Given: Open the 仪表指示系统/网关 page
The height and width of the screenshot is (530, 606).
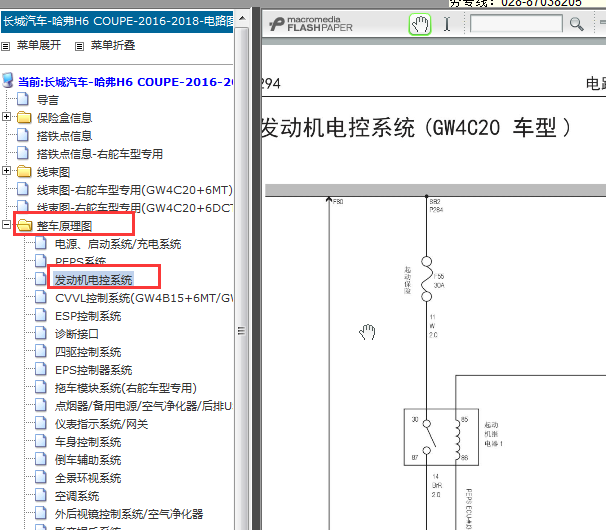Looking at the screenshot, I should coord(102,424).
